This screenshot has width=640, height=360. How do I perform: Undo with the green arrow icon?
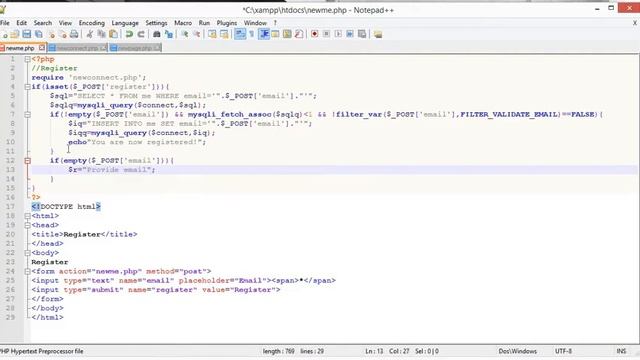point(129,34)
